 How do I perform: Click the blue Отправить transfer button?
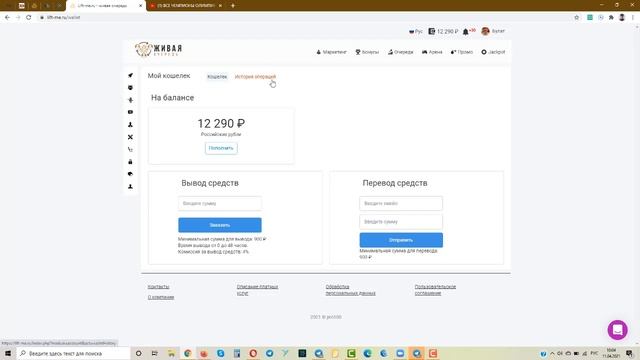click(x=401, y=240)
